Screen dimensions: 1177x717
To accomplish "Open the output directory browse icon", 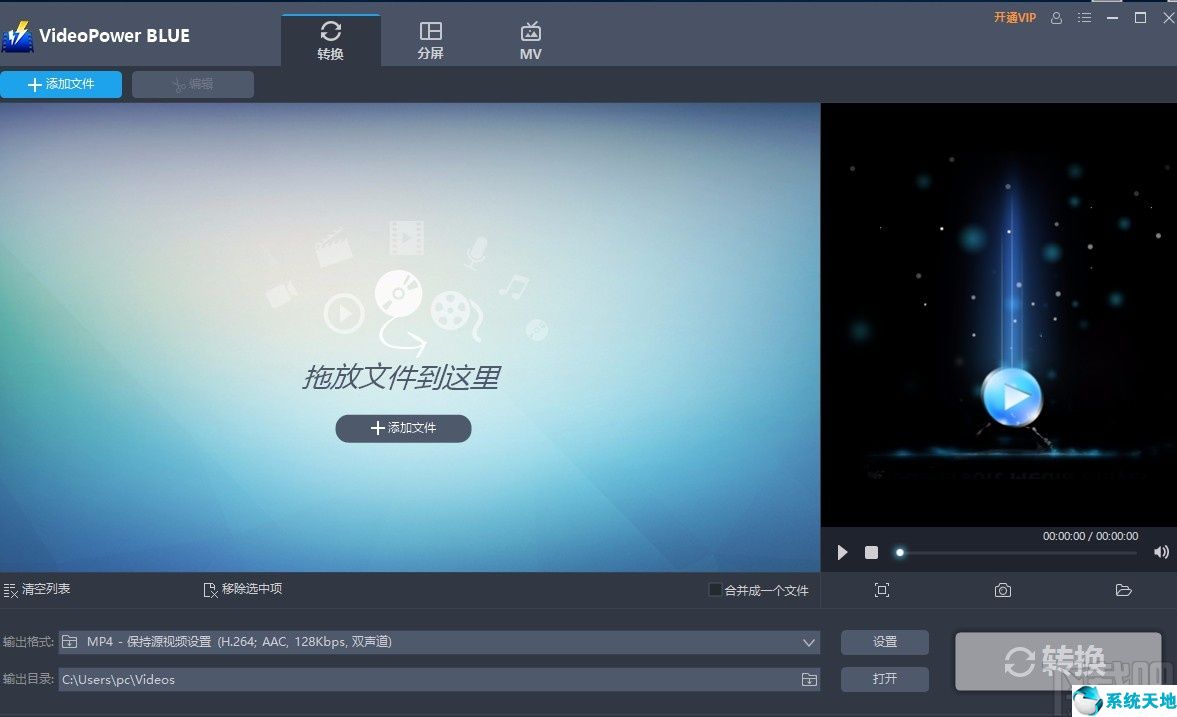I will pos(808,679).
